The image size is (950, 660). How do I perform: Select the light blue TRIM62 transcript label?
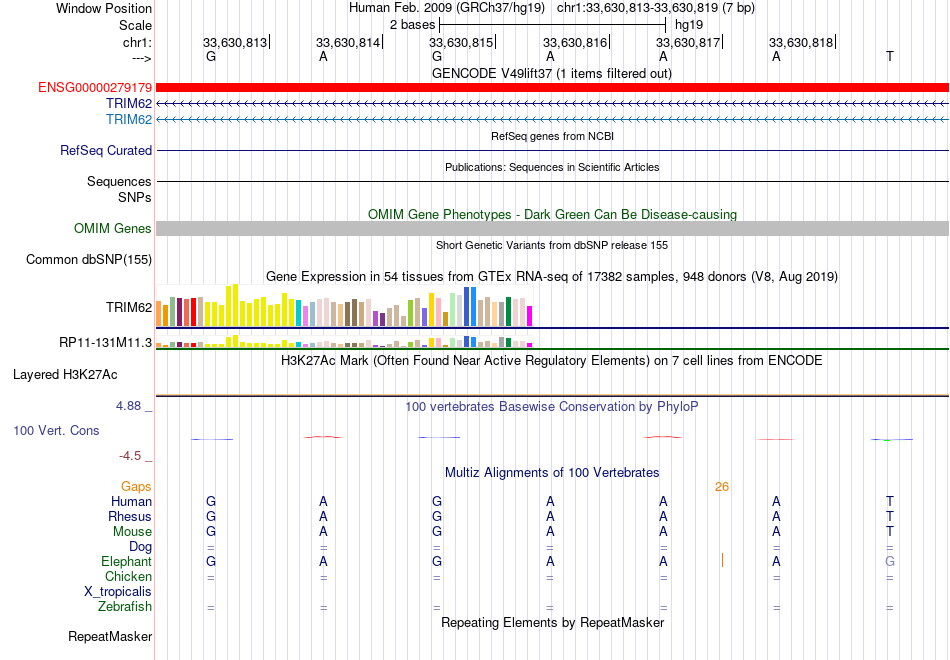pos(129,119)
